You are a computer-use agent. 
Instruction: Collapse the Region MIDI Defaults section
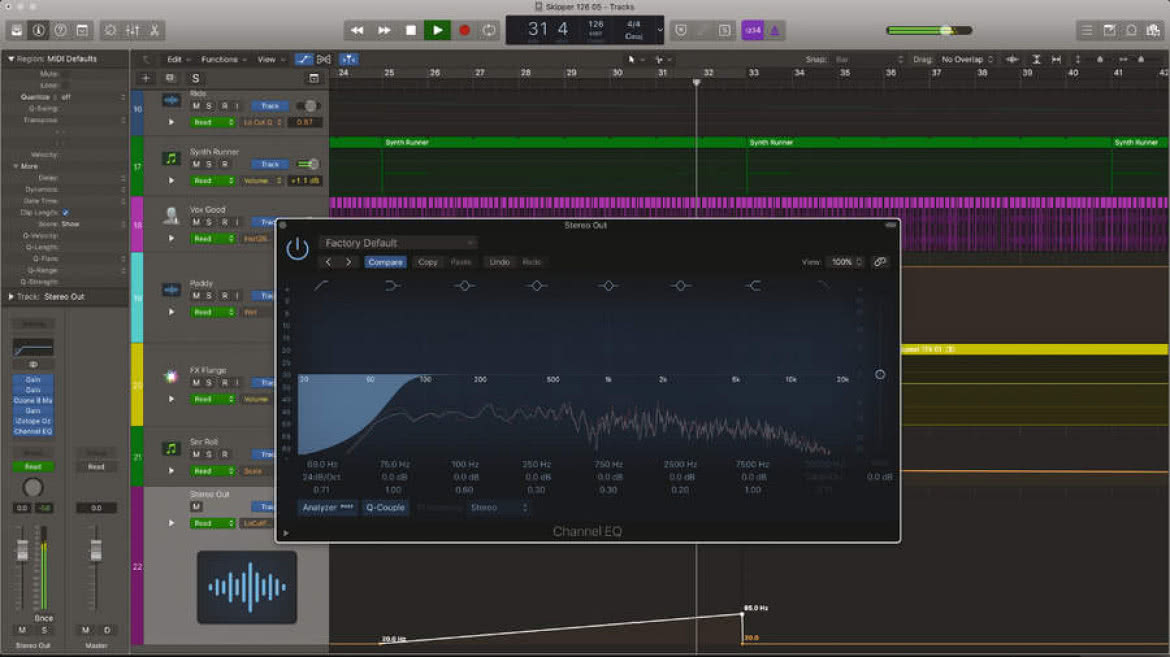(x=11, y=58)
